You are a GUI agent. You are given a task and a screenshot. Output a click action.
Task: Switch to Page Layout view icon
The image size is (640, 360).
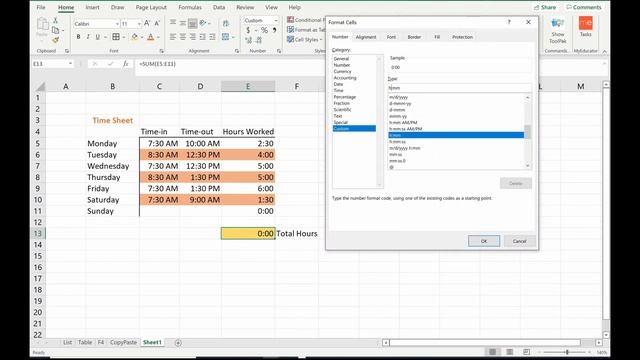point(509,352)
